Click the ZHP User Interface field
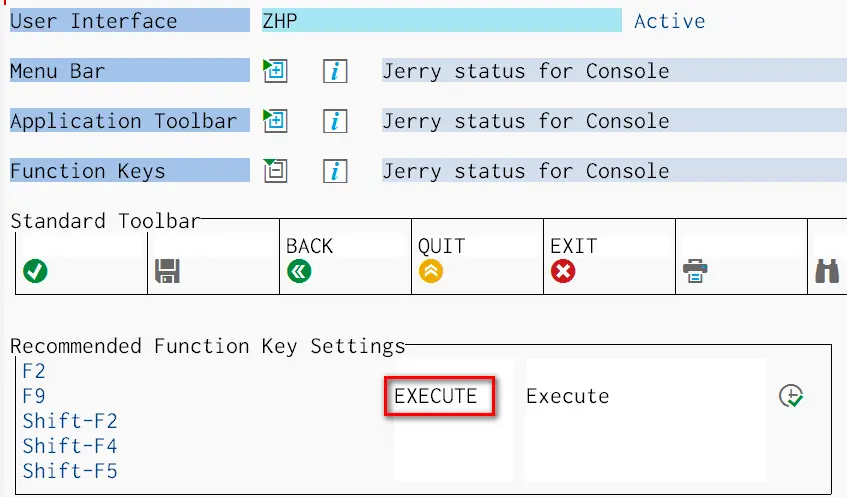Screen dimensions: 847x497 [441, 21]
